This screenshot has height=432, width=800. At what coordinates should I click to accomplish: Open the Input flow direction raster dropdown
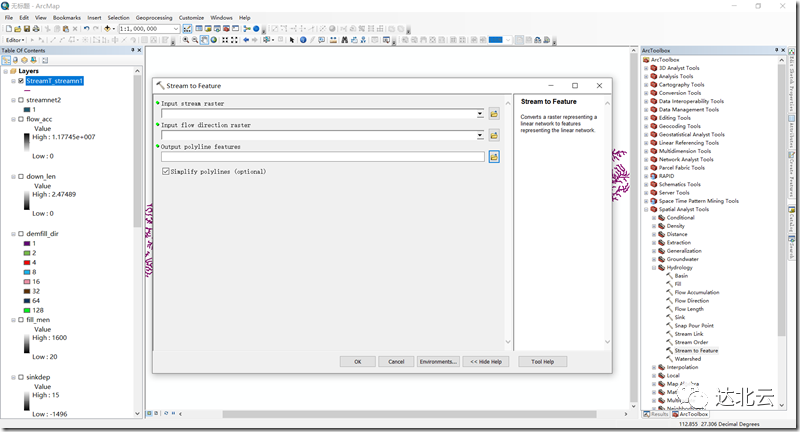point(480,135)
